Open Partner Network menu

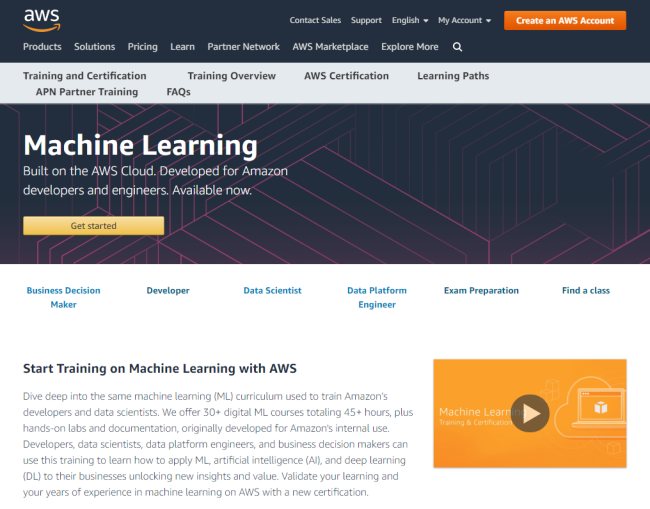(x=244, y=47)
